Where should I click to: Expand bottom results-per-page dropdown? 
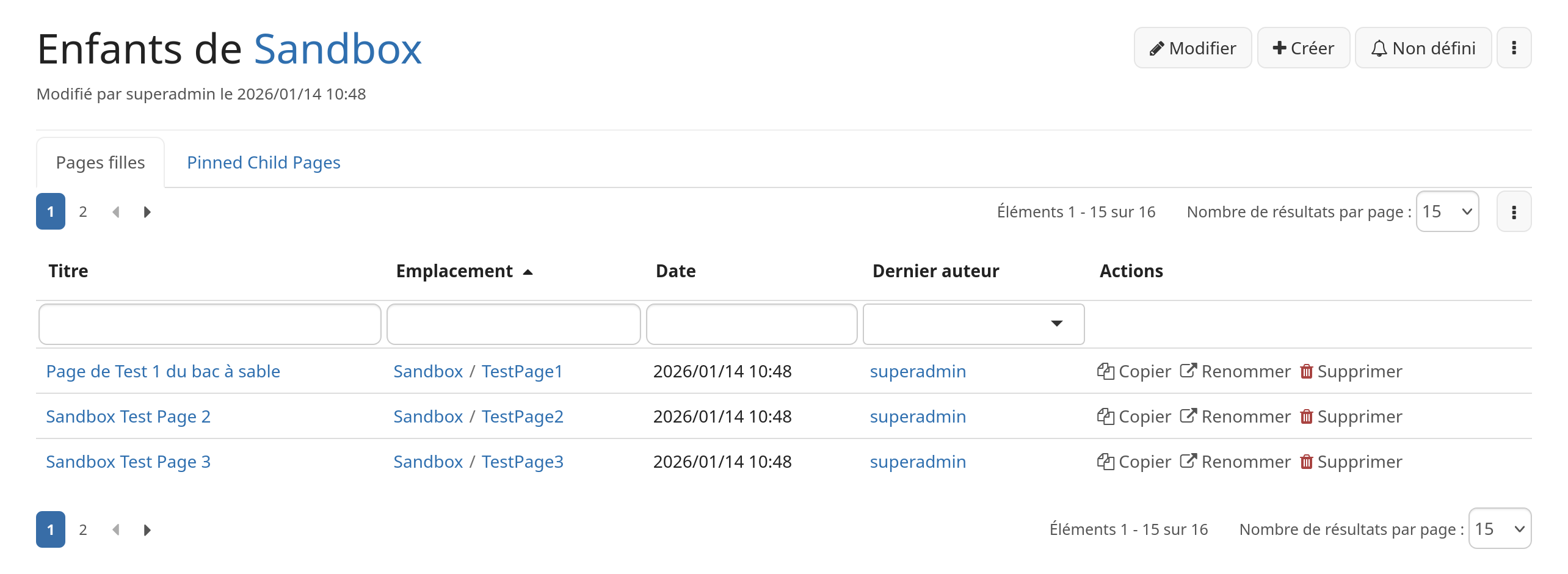[1500, 528]
